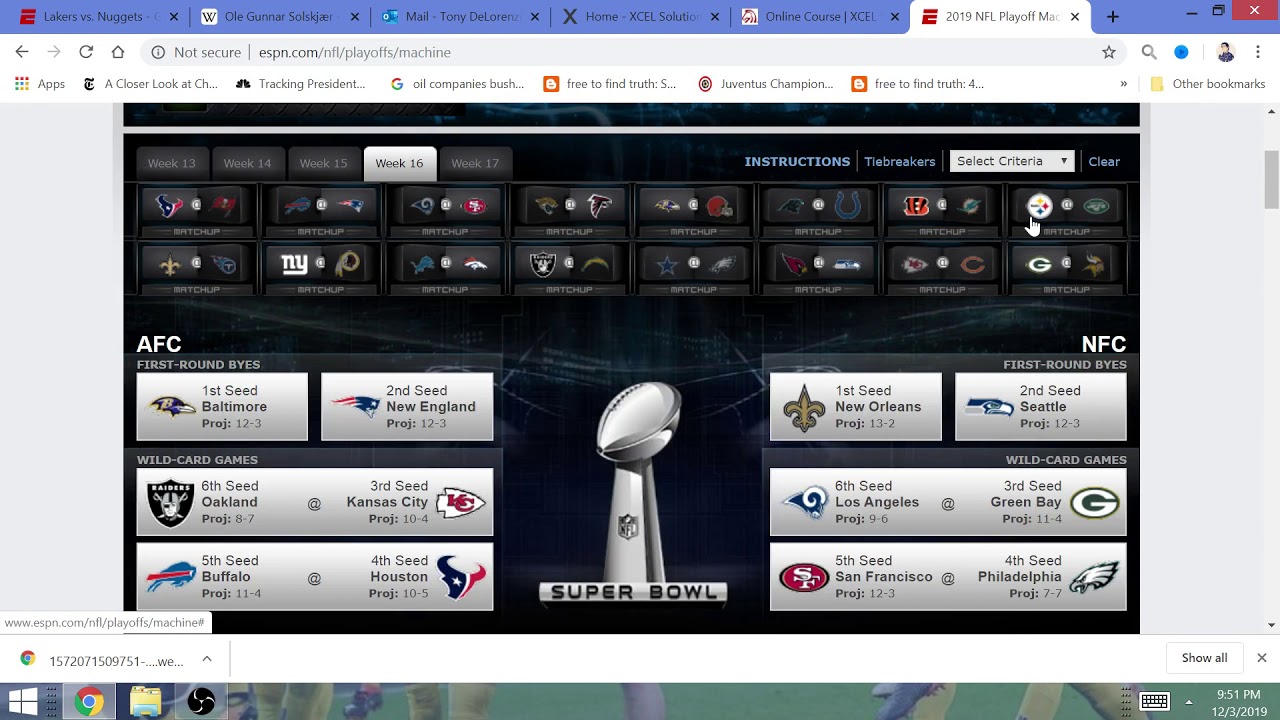The image size is (1280, 720).
Task: Switch to the Ole Gunnar Solskjær browser tab
Action: [x=279, y=16]
